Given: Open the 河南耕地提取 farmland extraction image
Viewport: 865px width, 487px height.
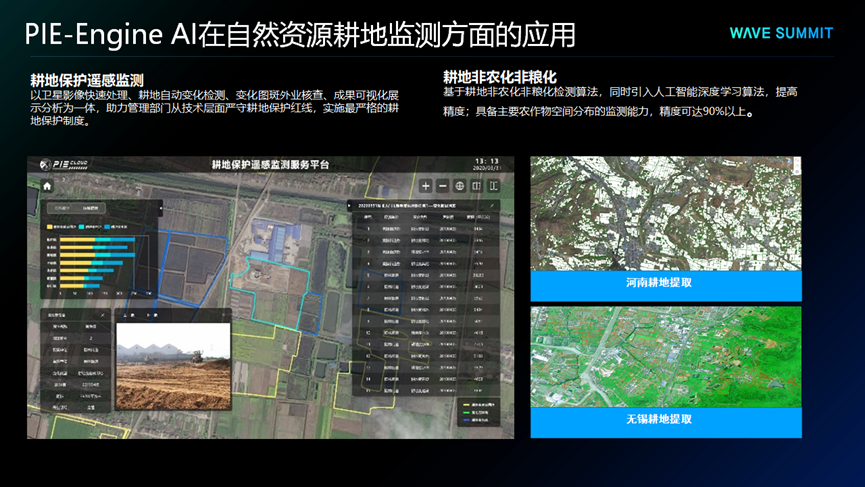Looking at the screenshot, I should click(666, 213).
